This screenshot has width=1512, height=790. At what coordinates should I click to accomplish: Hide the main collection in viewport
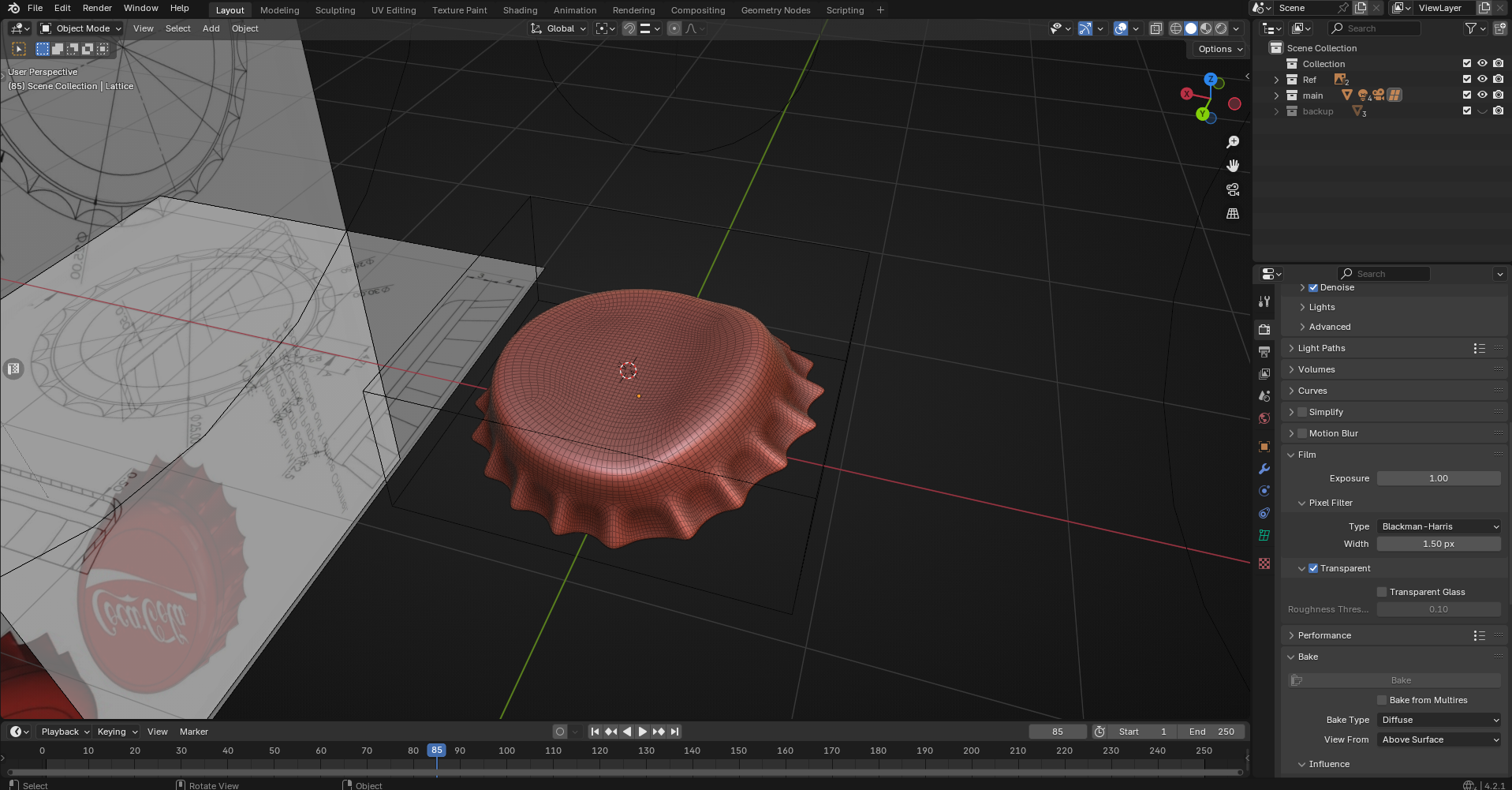click(1482, 95)
